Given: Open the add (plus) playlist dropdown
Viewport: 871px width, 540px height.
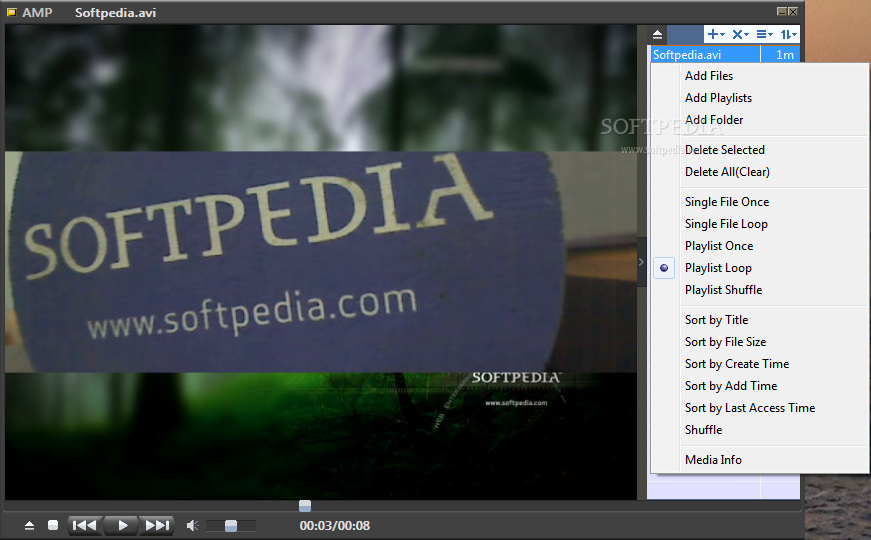Looking at the screenshot, I should tap(715, 34).
